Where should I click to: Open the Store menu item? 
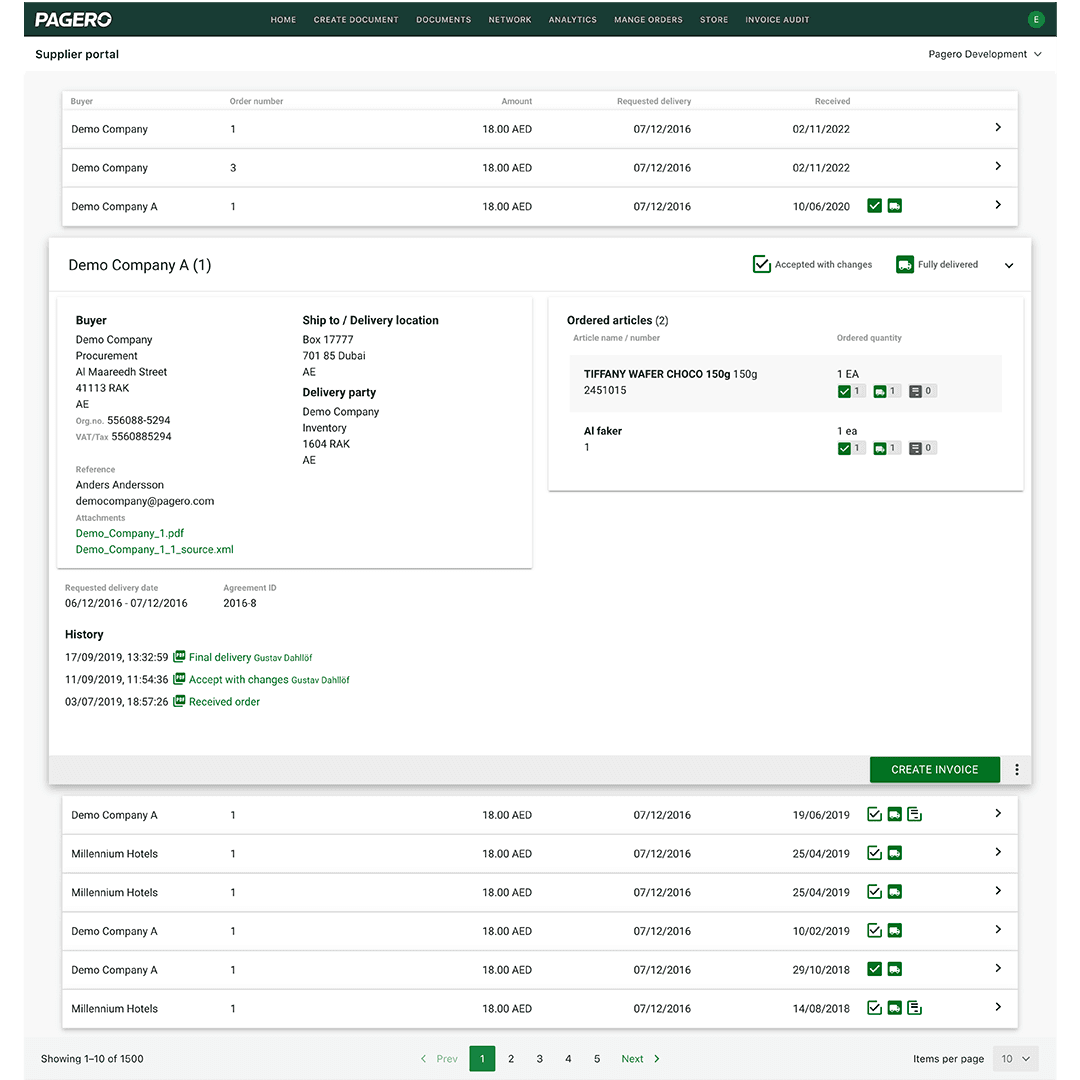coord(714,20)
